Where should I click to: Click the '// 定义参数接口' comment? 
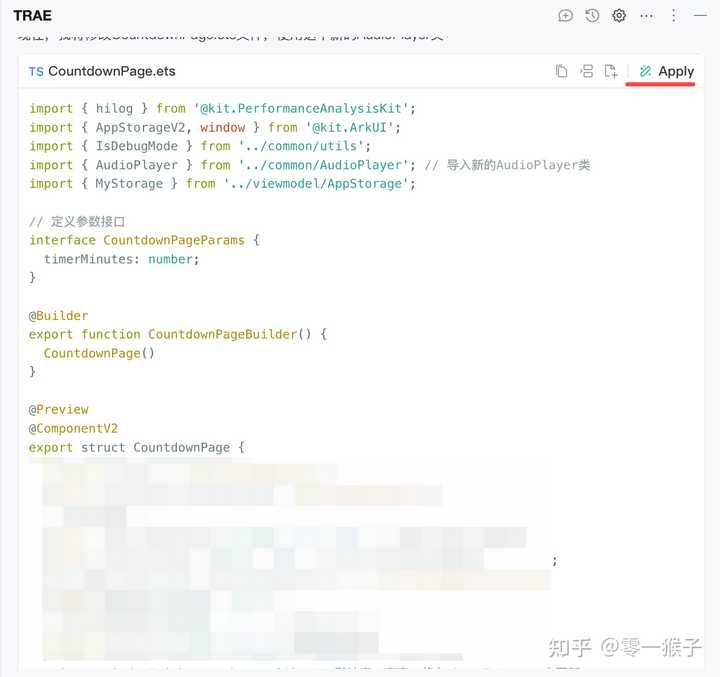point(77,221)
